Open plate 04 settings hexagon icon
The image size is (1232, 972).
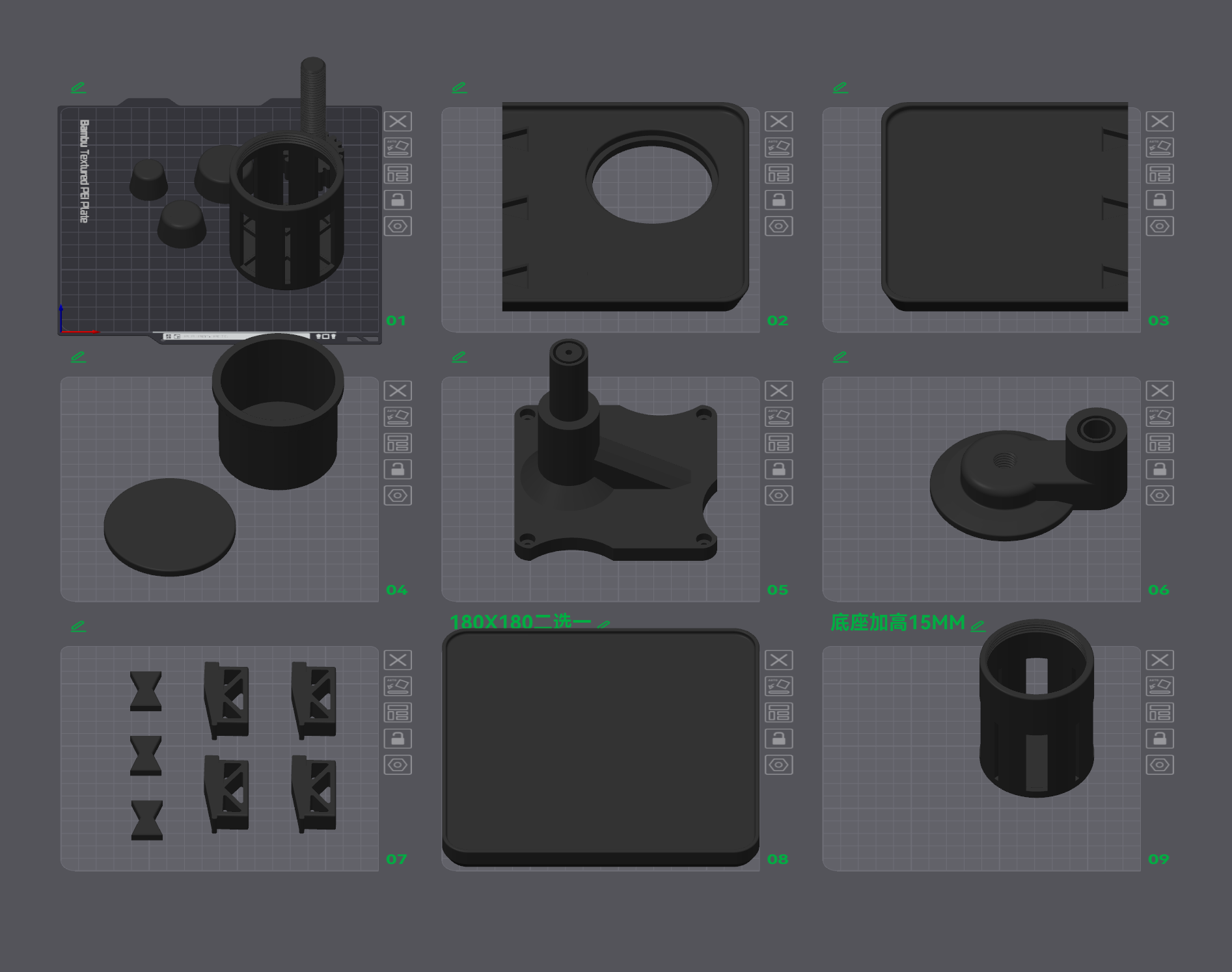coord(398,496)
